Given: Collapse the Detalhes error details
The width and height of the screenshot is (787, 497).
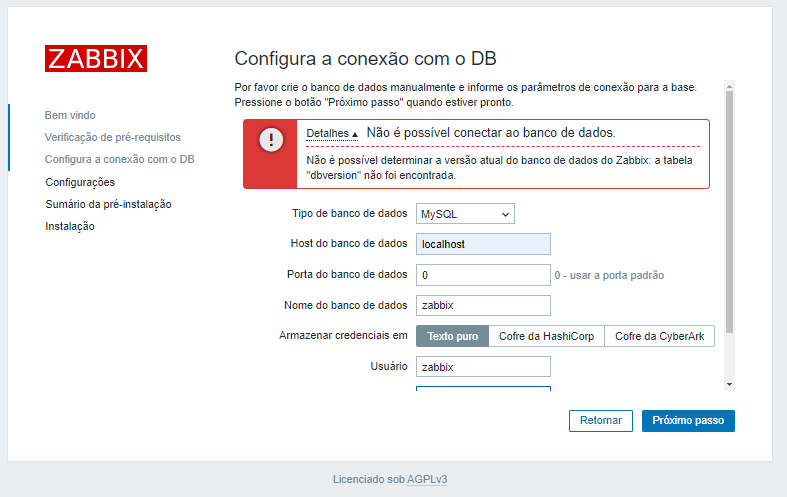Looking at the screenshot, I should [x=332, y=134].
